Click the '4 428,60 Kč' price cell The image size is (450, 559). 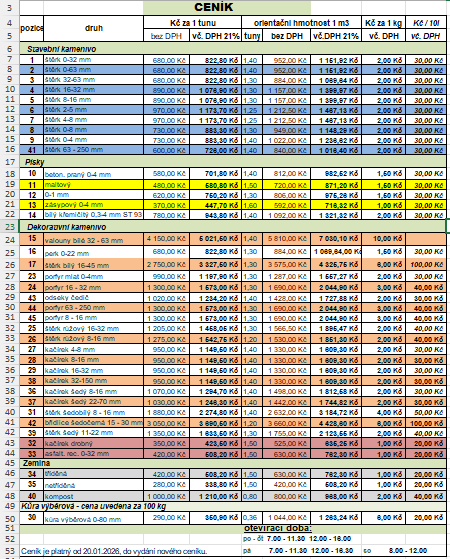tap(336, 423)
